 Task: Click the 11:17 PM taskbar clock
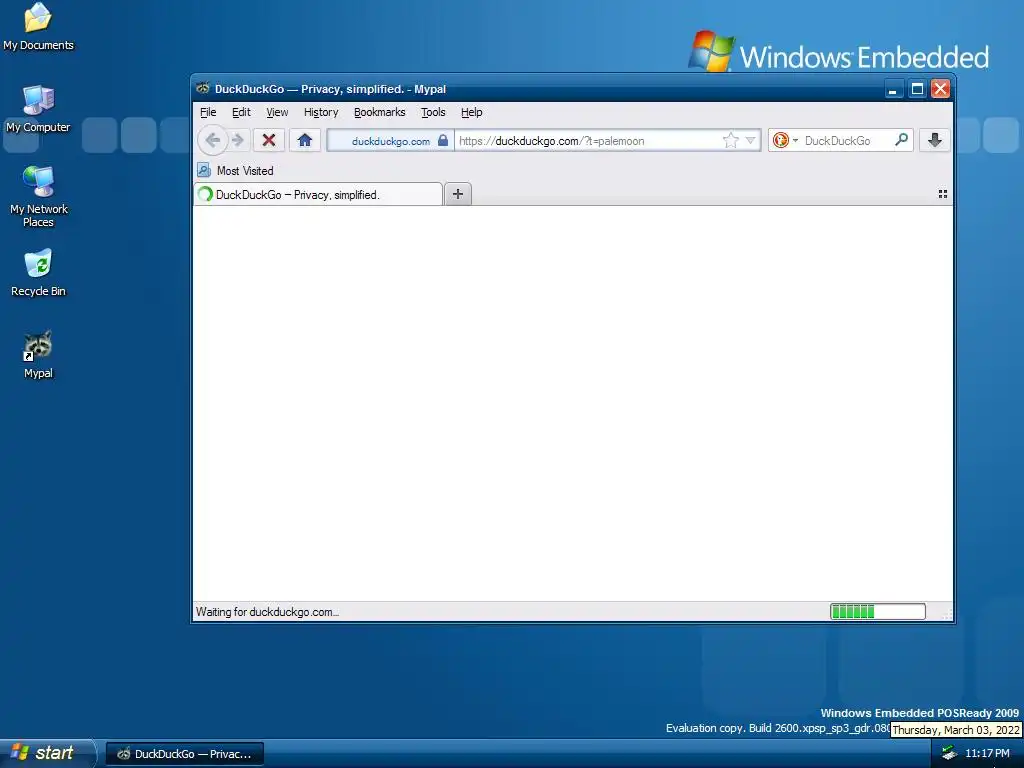987,753
